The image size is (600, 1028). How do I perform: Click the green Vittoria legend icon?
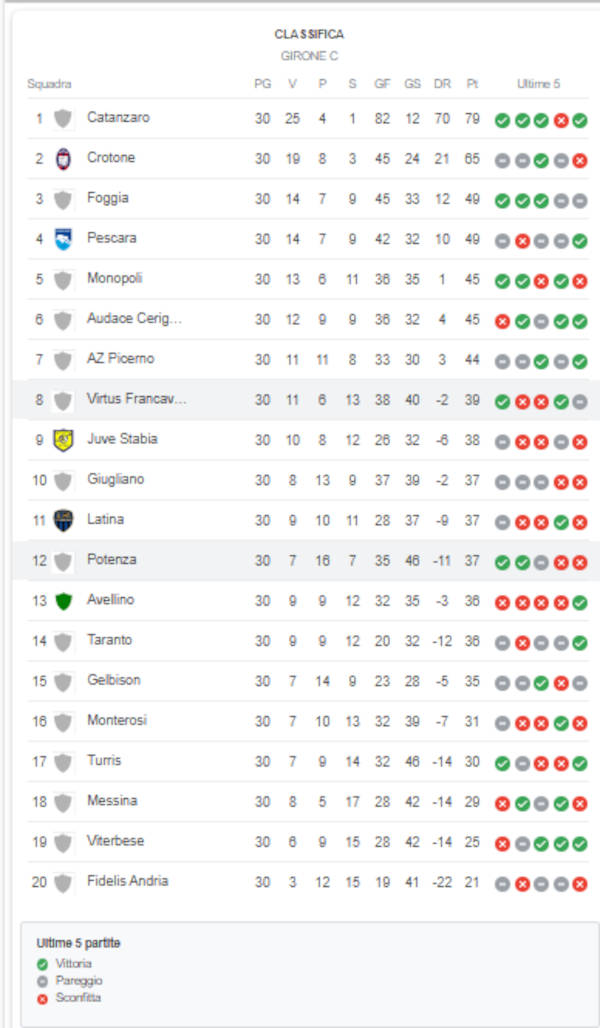point(43,964)
